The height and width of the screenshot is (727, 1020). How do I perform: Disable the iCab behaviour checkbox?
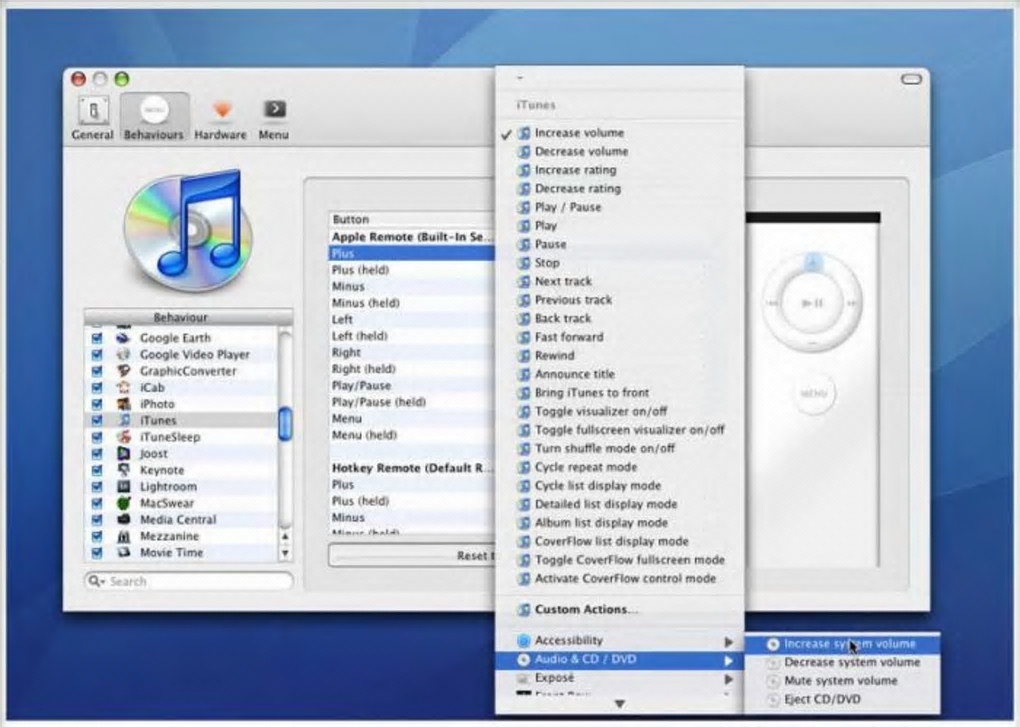[97, 387]
